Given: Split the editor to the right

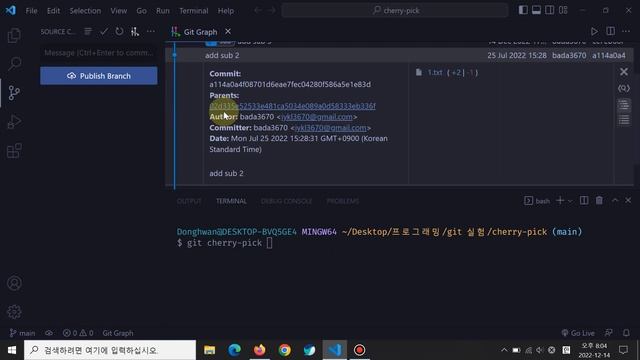Looking at the screenshot, I should pos(610,31).
